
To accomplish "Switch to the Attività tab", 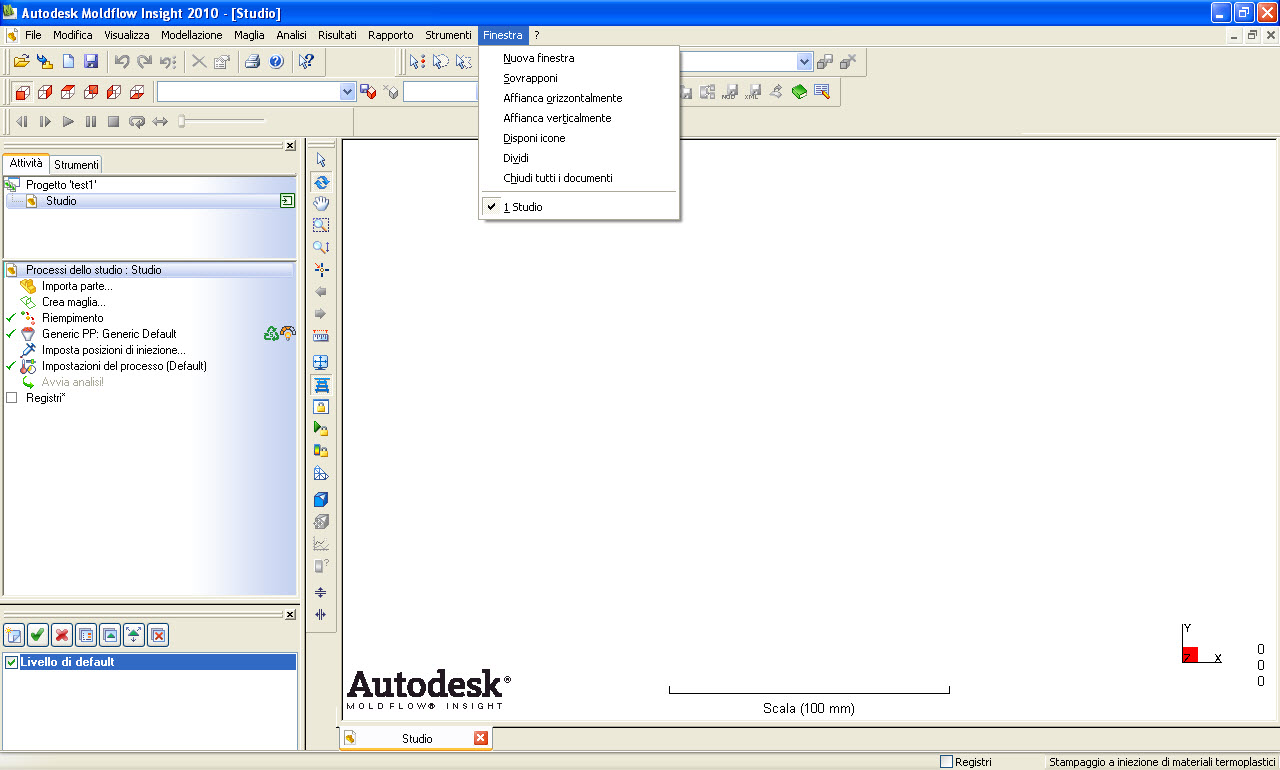I will [26, 163].
